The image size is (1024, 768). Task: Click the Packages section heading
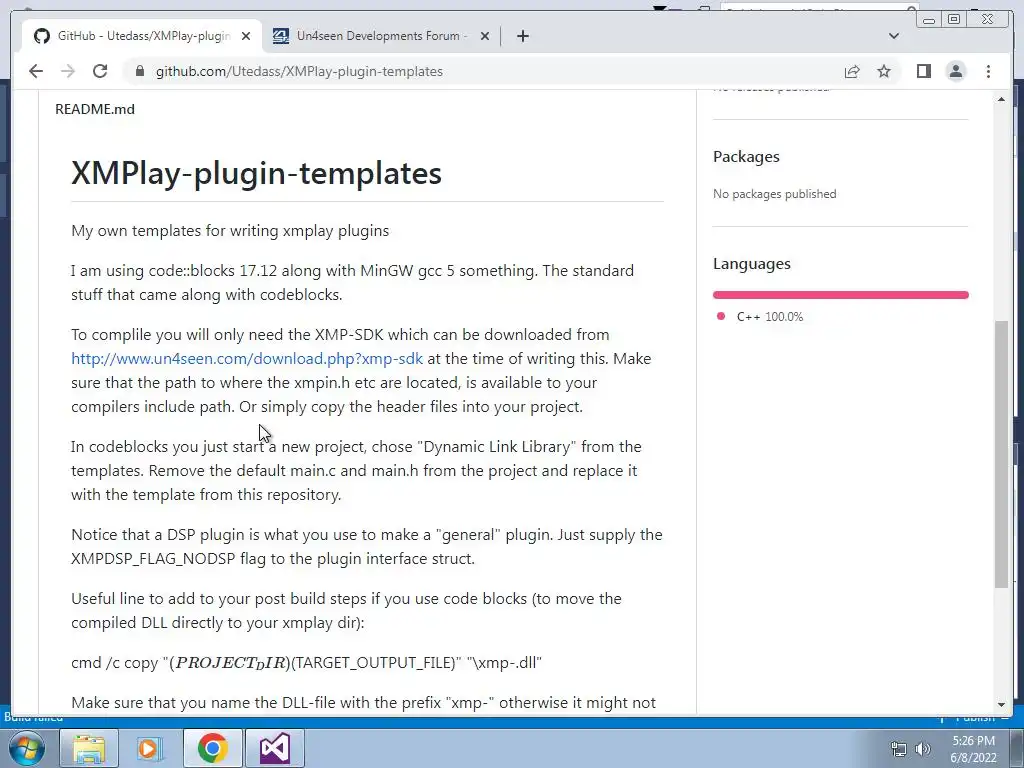point(746,157)
